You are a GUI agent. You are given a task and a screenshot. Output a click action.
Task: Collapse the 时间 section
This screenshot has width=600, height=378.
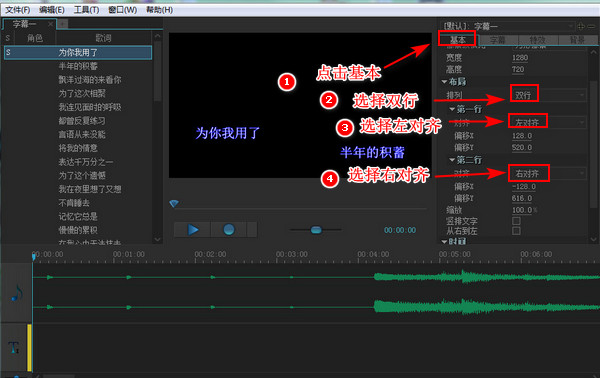click(x=444, y=241)
